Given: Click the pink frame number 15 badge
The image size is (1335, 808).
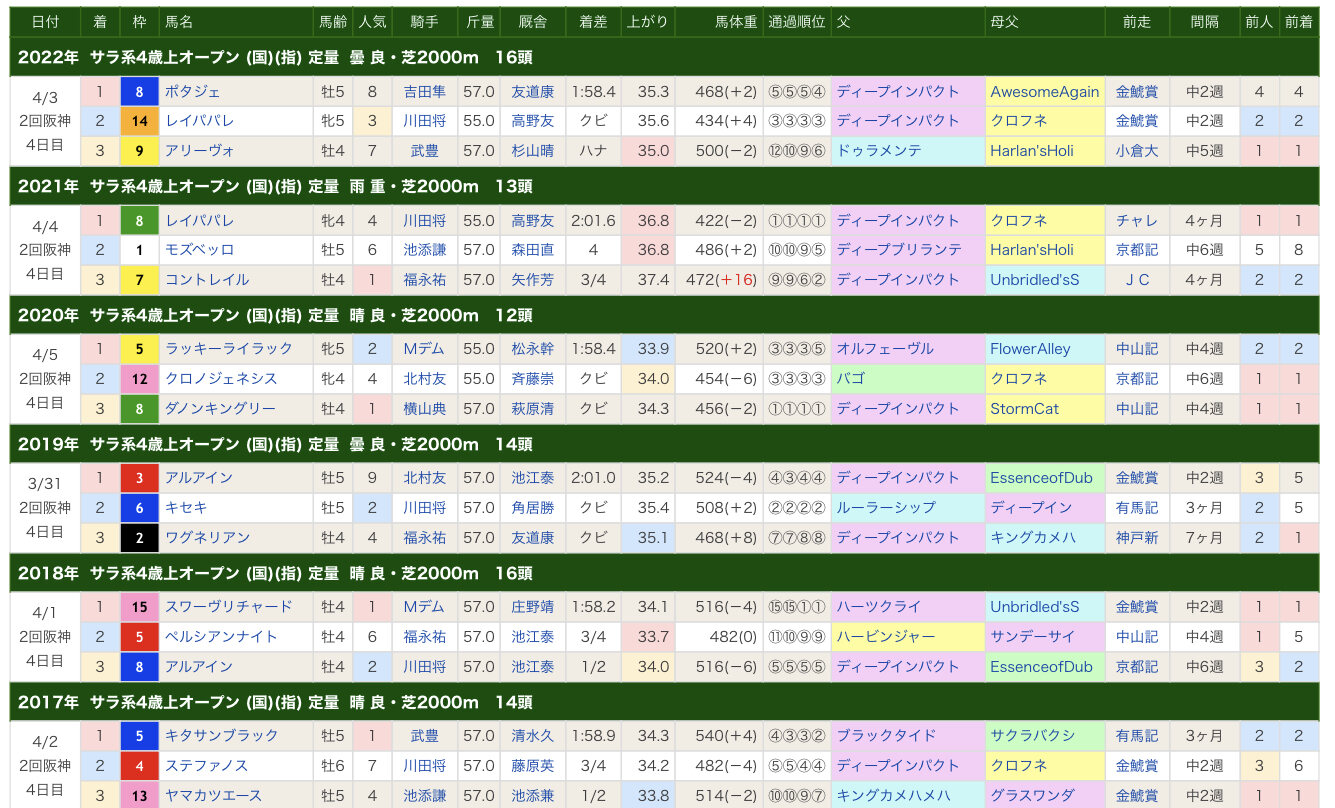Looking at the screenshot, I should pos(140,607).
